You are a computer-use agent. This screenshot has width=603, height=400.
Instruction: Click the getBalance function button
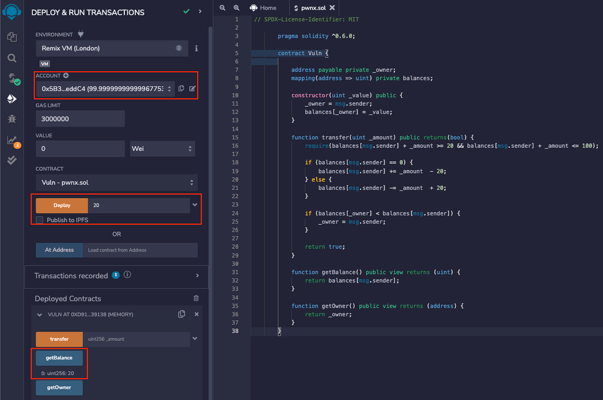click(x=59, y=357)
